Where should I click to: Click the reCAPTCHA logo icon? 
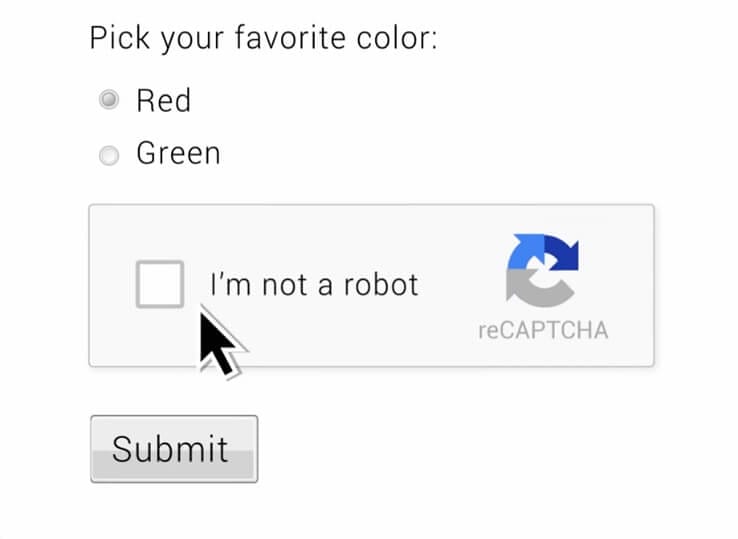point(542,269)
